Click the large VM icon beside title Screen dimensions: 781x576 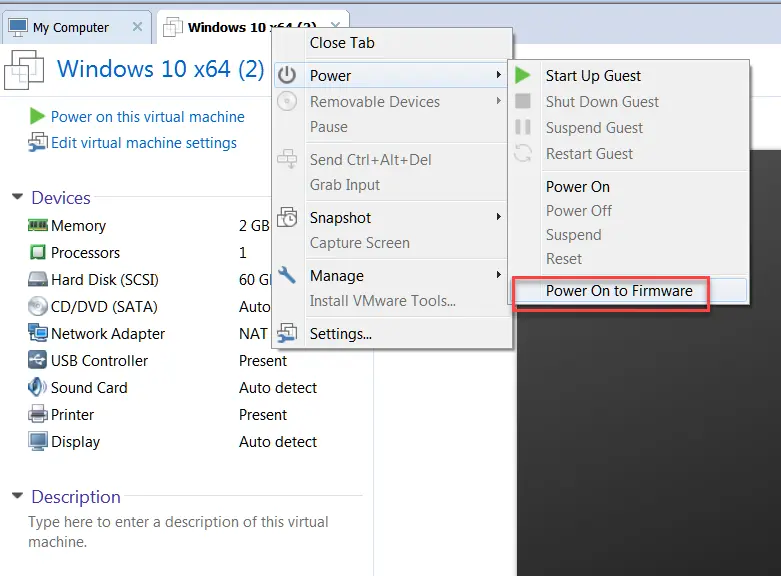(x=24, y=70)
